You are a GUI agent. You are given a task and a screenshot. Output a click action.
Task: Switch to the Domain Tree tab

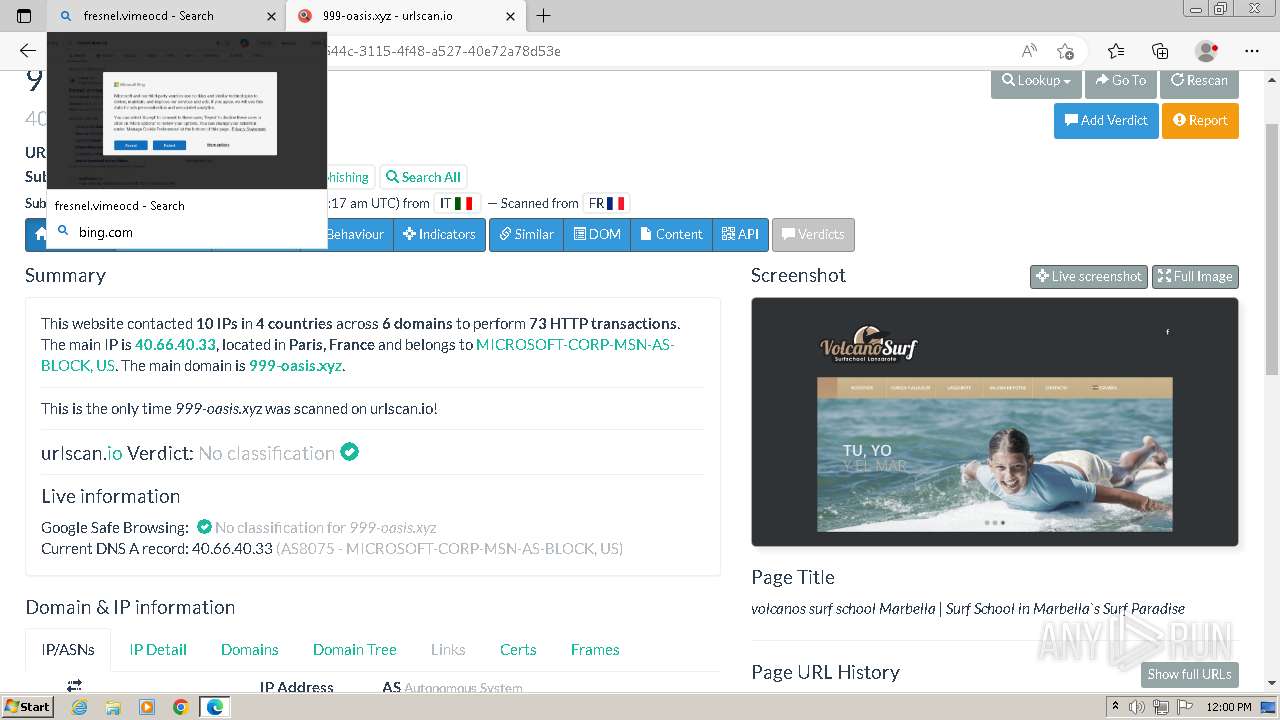click(355, 649)
